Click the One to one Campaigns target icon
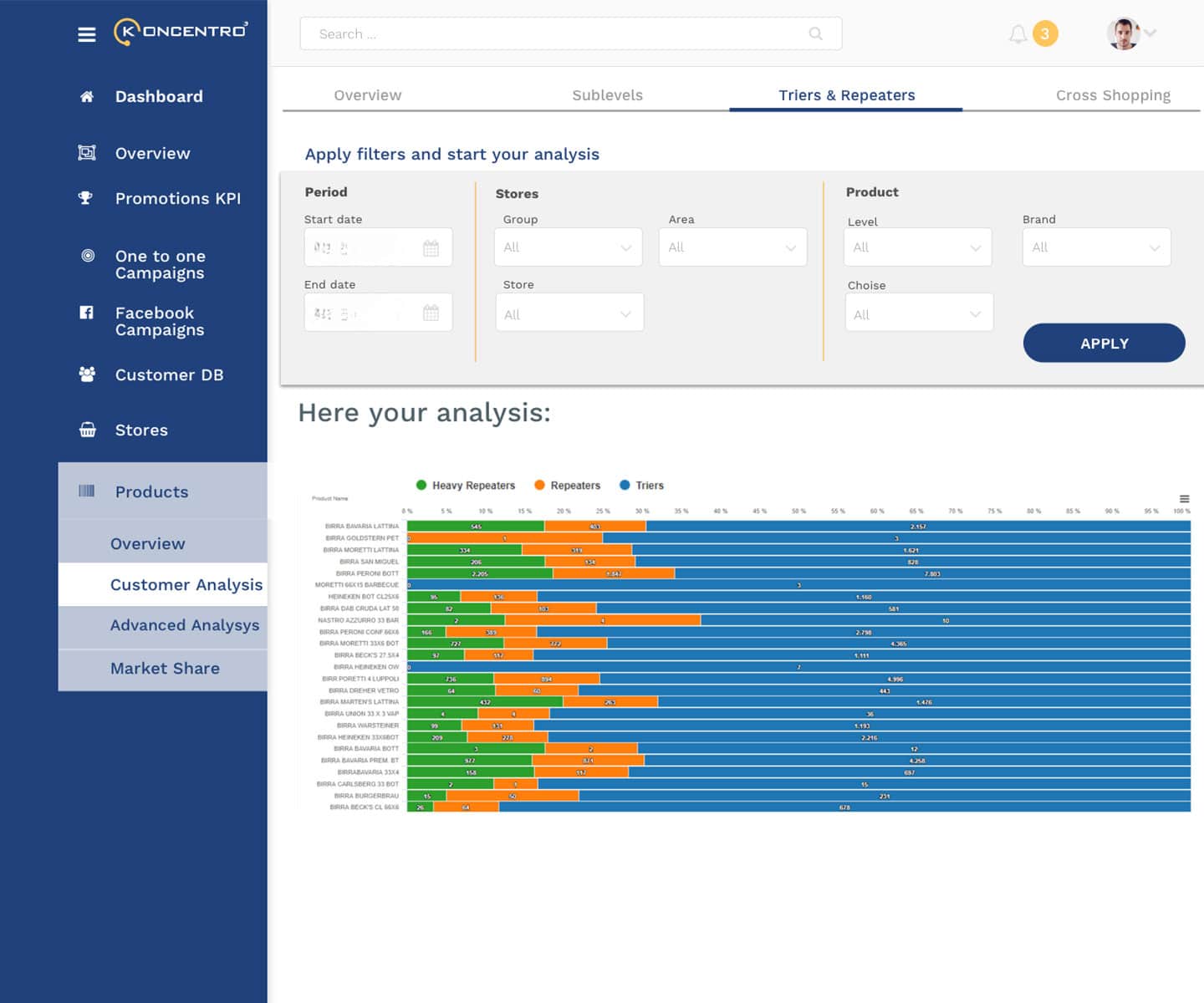The width and height of the screenshot is (1204, 1003). [88, 256]
